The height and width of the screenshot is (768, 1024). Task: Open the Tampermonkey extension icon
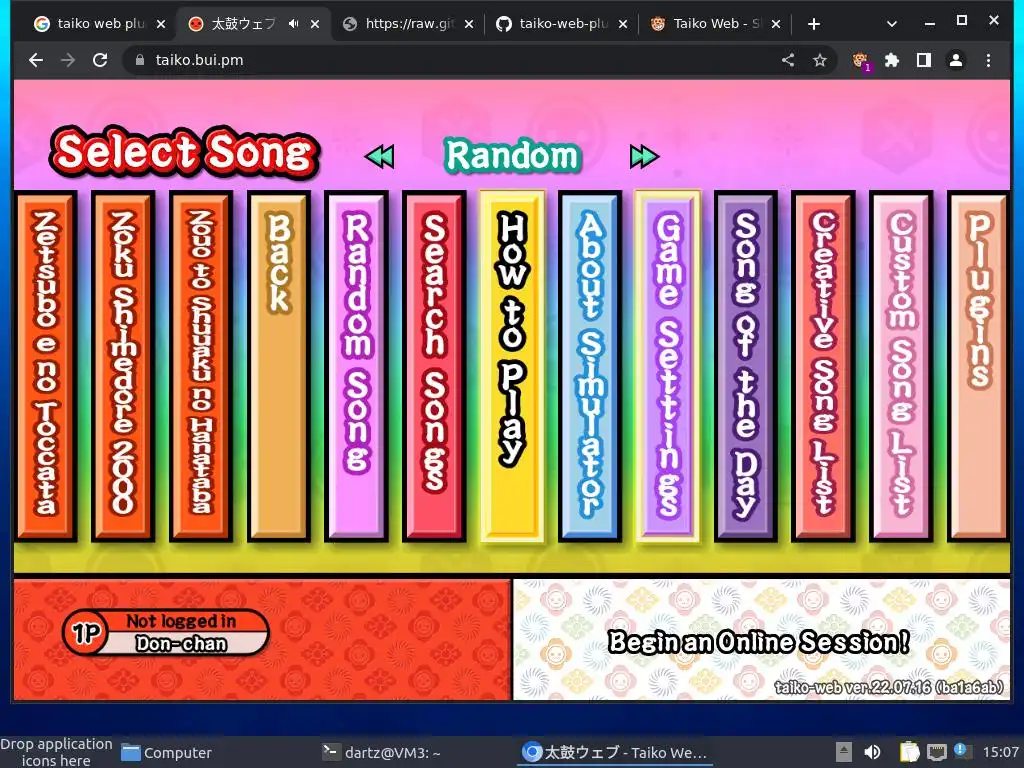coord(861,61)
